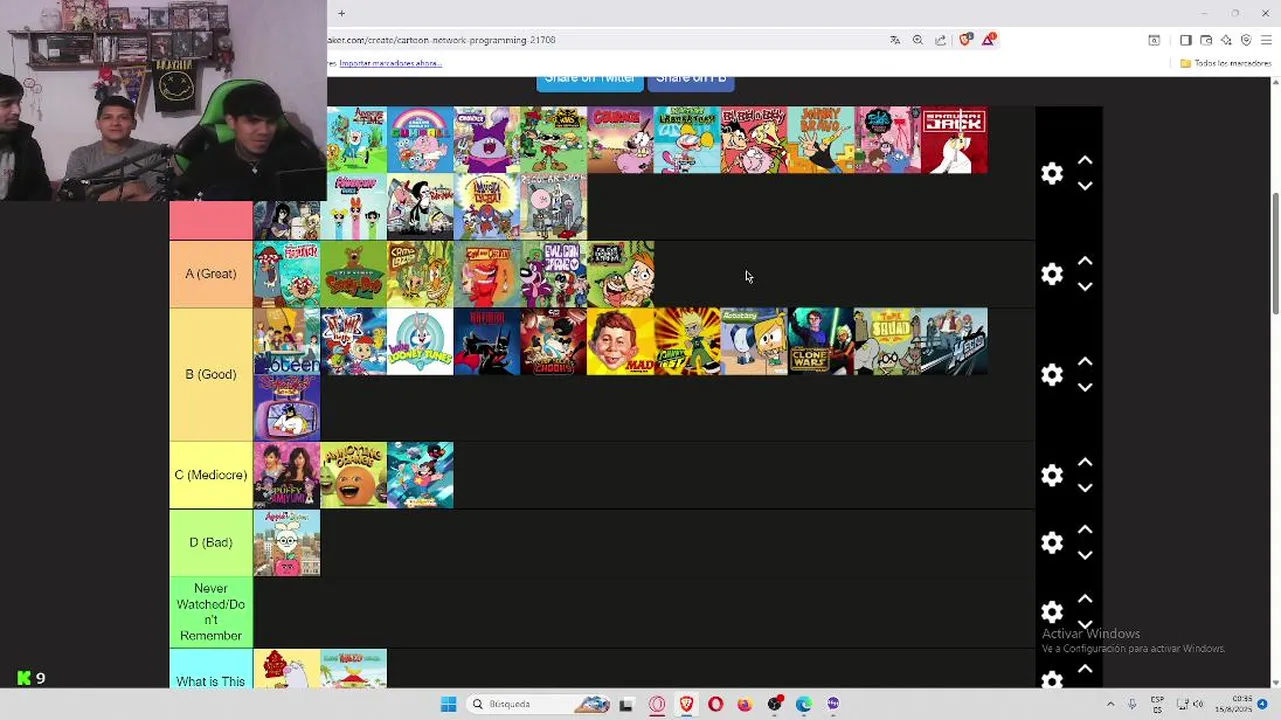The width and height of the screenshot is (1281, 720).
Task: Move the A (Great) row down
Action: (x=1085, y=287)
